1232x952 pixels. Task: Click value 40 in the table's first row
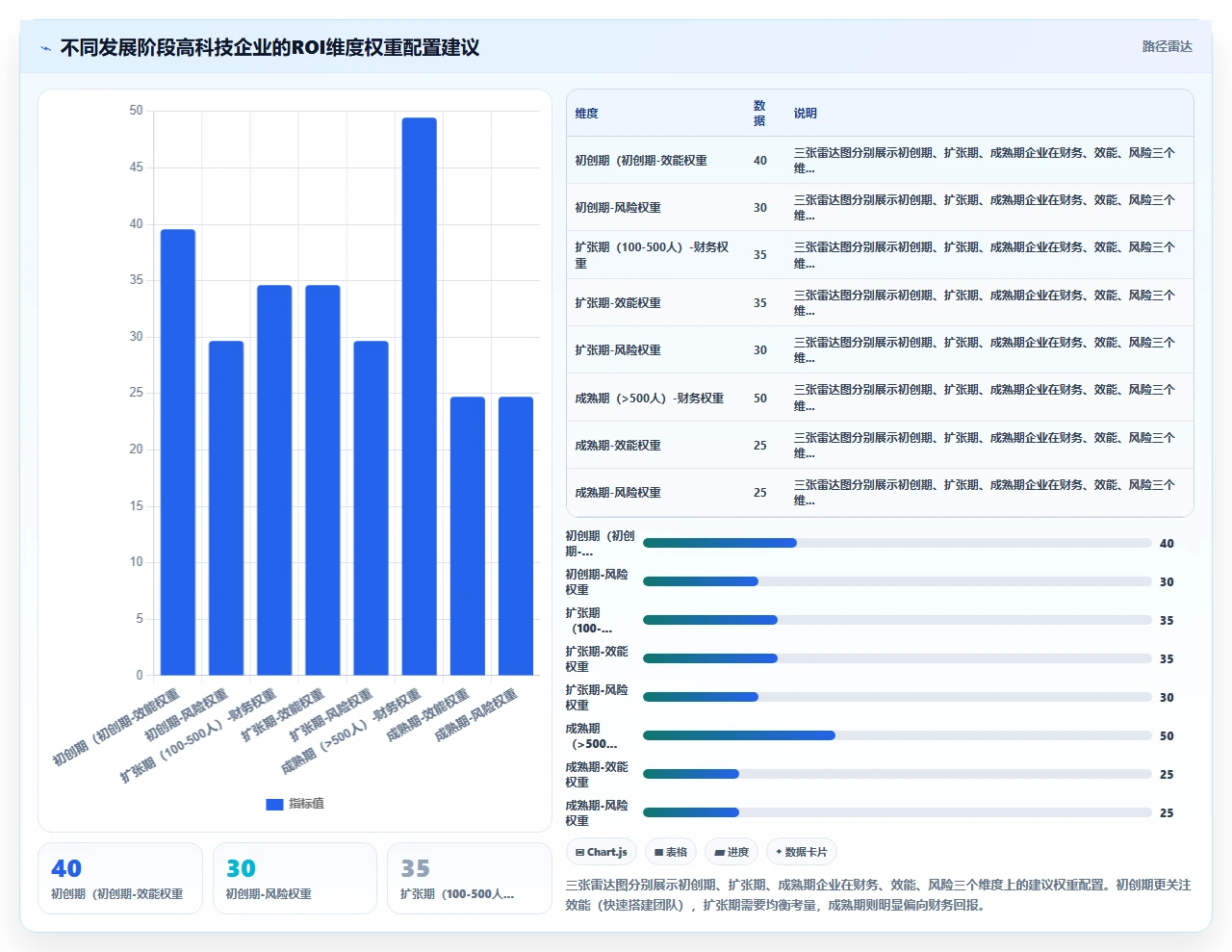click(760, 161)
